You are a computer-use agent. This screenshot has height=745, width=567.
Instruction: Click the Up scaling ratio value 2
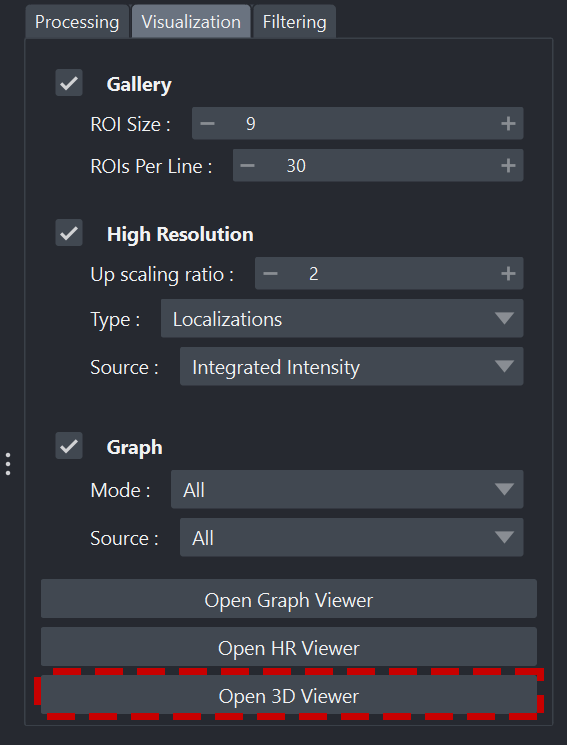314,274
